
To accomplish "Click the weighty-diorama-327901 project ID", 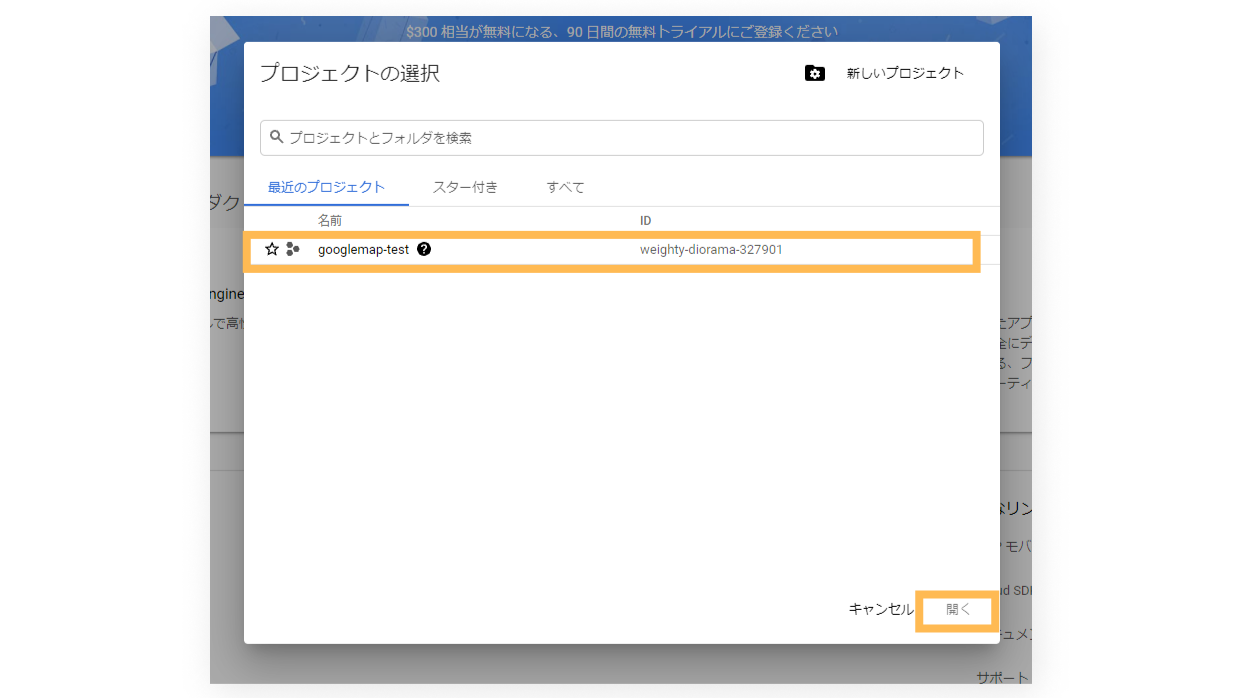I will tap(711, 249).
